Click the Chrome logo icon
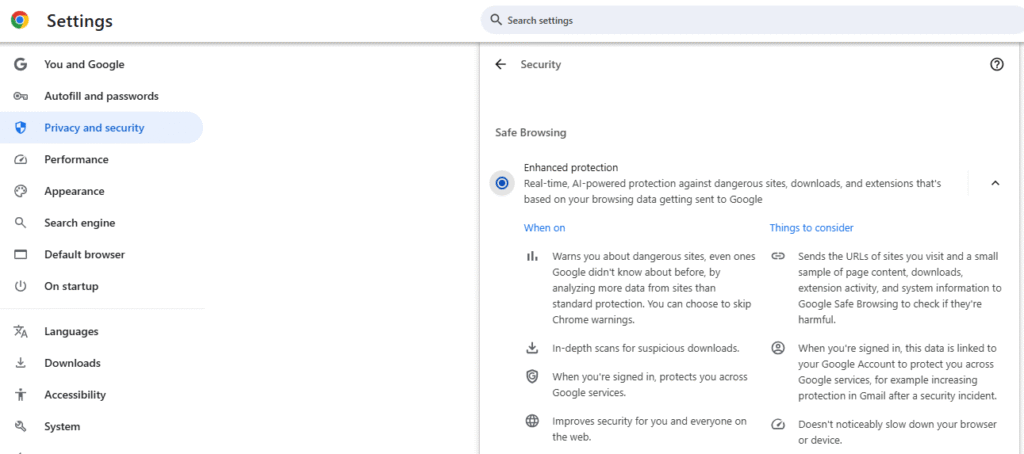1024x454 pixels. [x=20, y=20]
